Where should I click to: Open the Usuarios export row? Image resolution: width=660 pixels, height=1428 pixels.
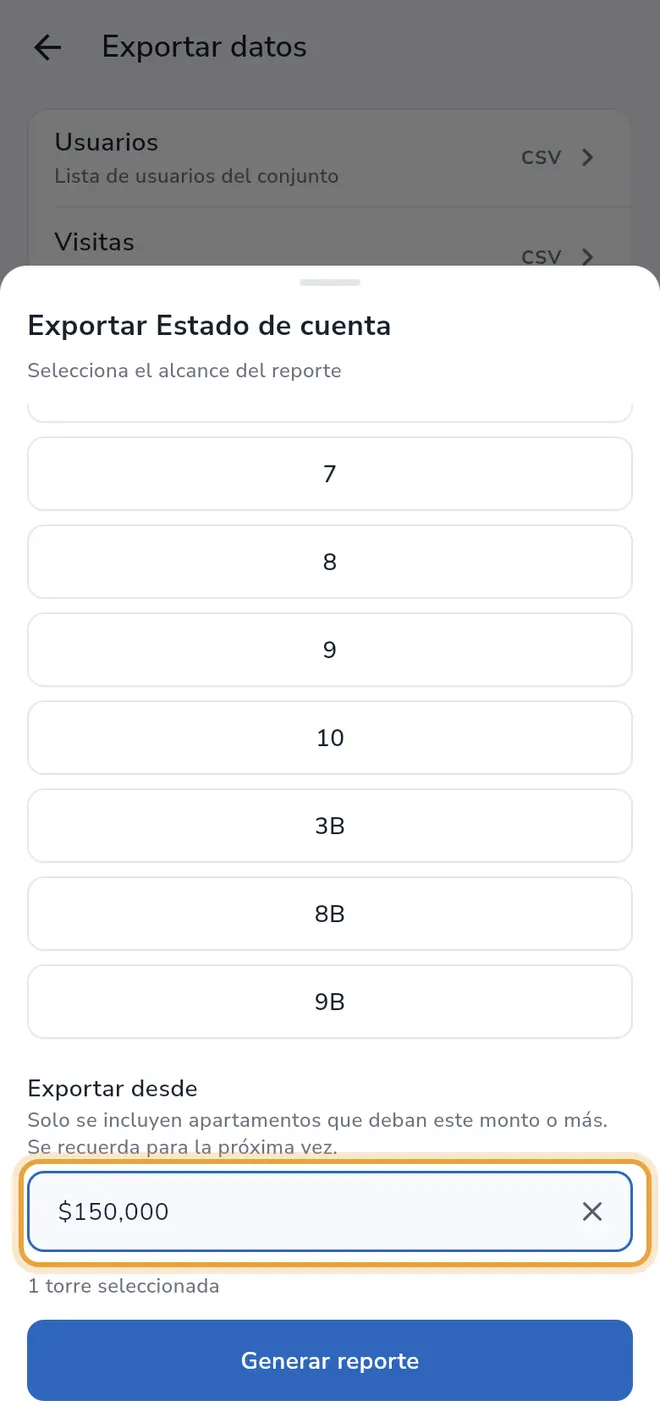click(330, 158)
